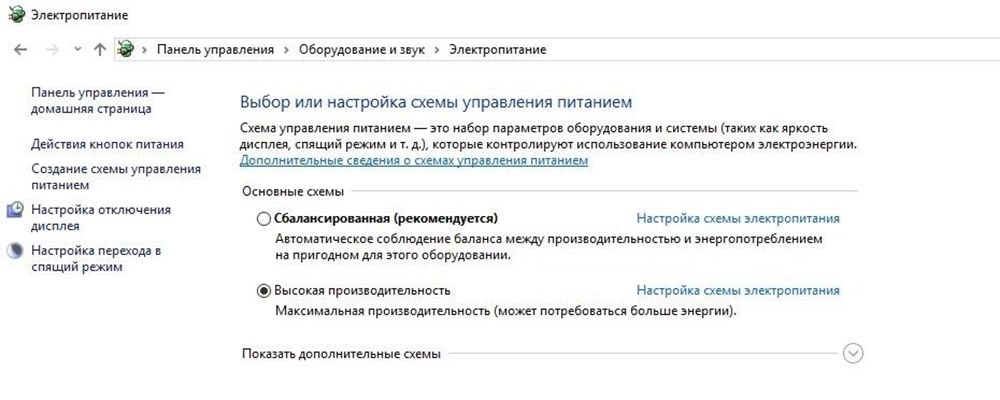Open Оборудование и звук breadcrumb
This screenshot has height=400, width=1000.
(x=362, y=50)
